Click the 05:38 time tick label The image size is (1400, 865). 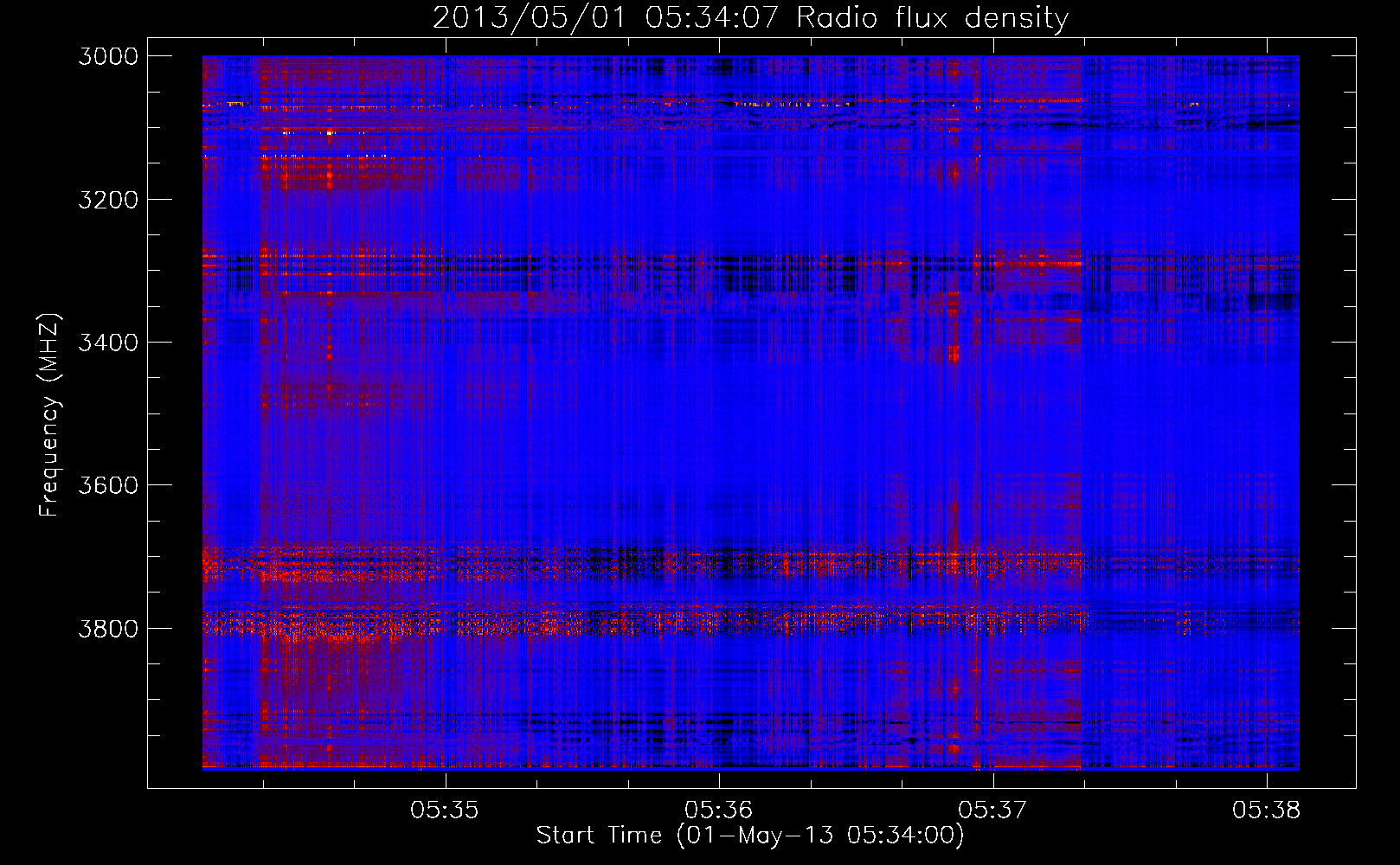[1267, 811]
